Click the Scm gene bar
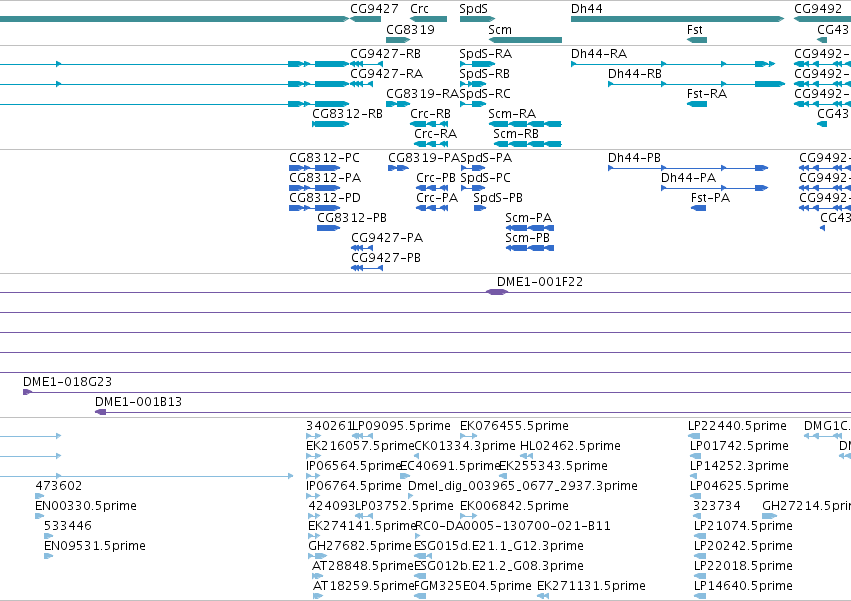 click(525, 40)
